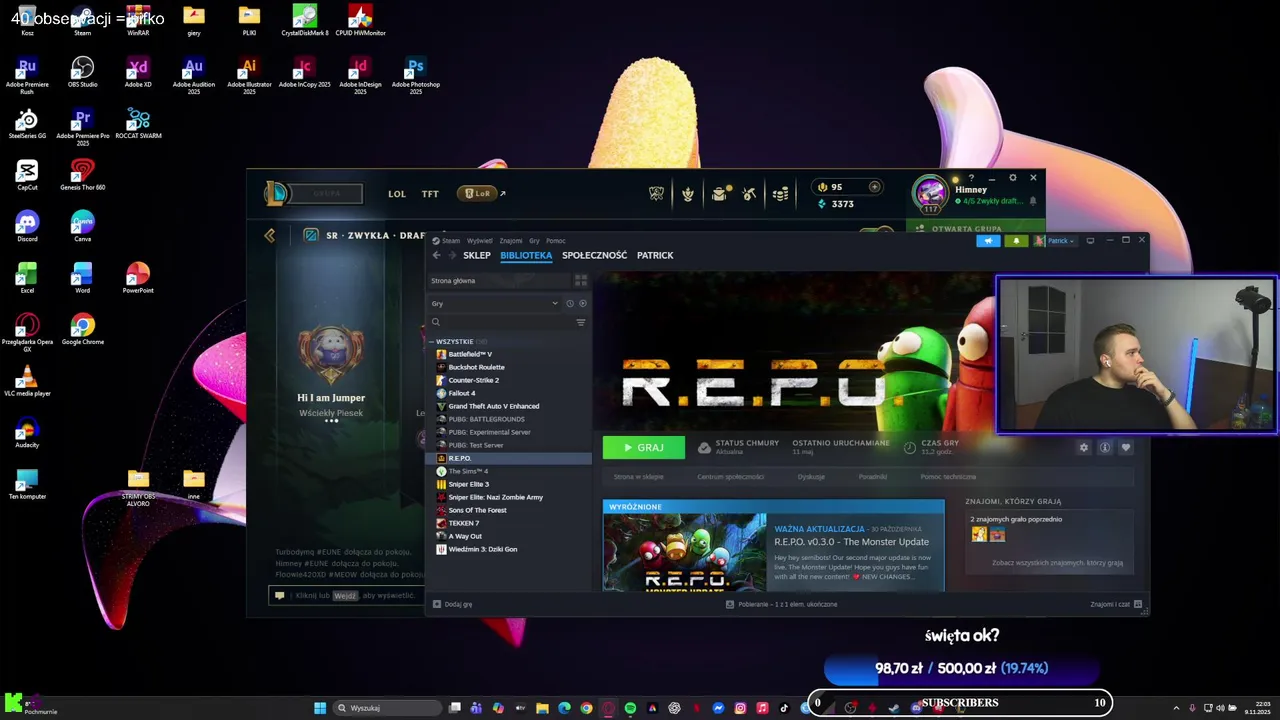
Task: Select Sniper Elite 3 in library
Action: (468, 484)
